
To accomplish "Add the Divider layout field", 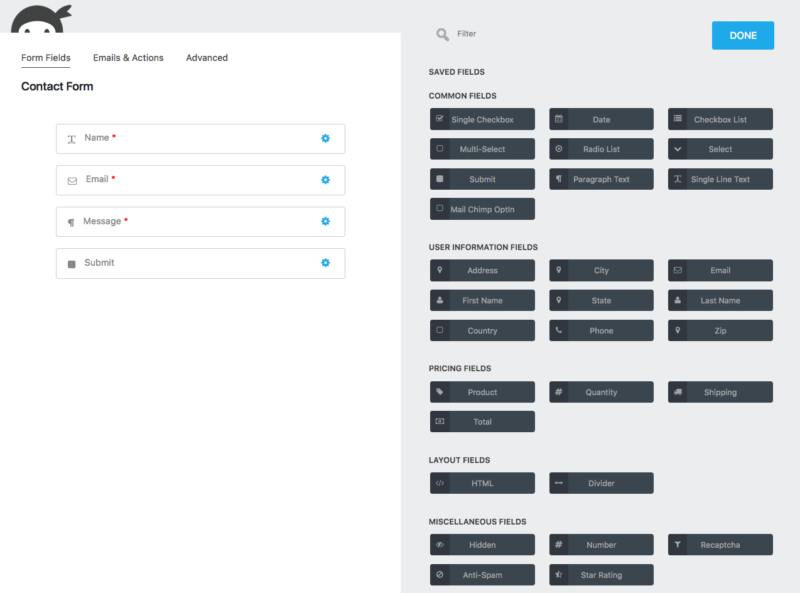I will (x=601, y=482).
